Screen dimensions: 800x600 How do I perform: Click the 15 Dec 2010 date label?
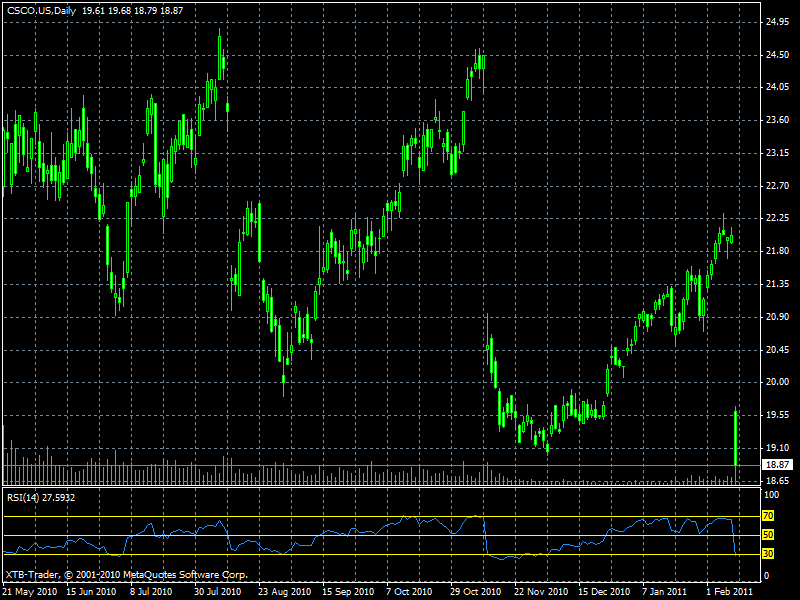tap(604, 592)
